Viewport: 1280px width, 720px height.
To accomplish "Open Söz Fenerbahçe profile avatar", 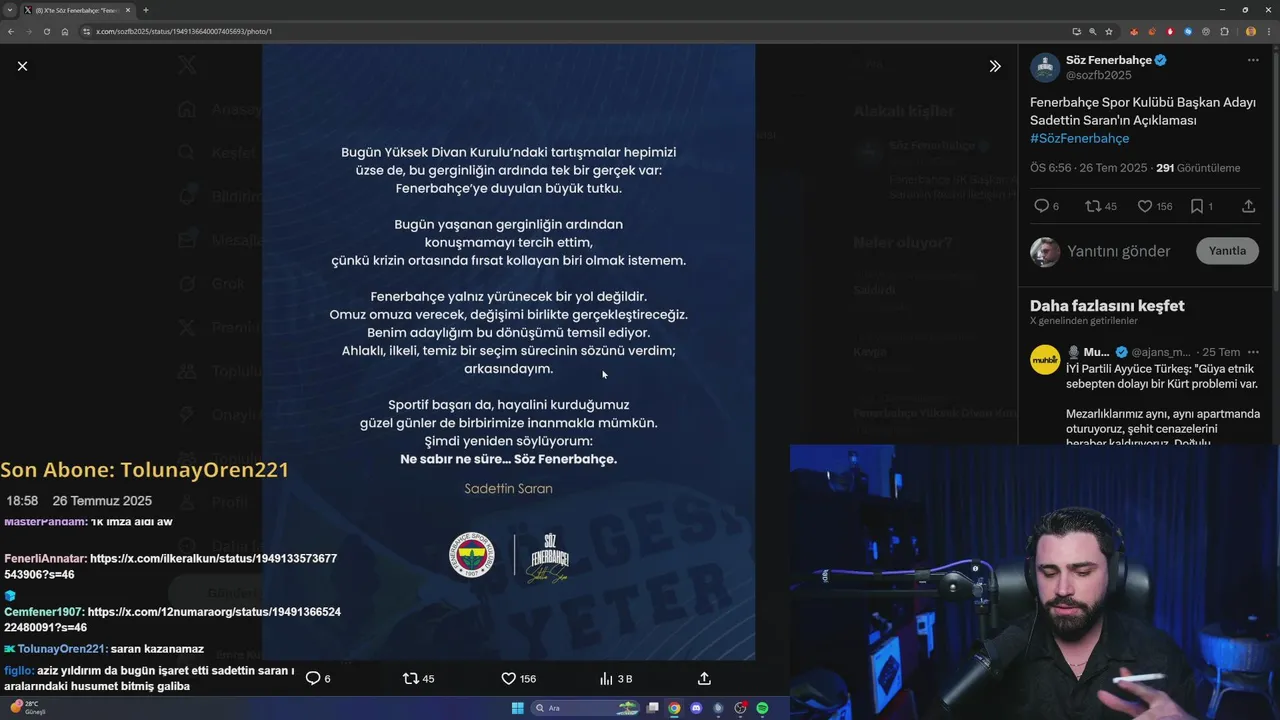I will 1045,67.
